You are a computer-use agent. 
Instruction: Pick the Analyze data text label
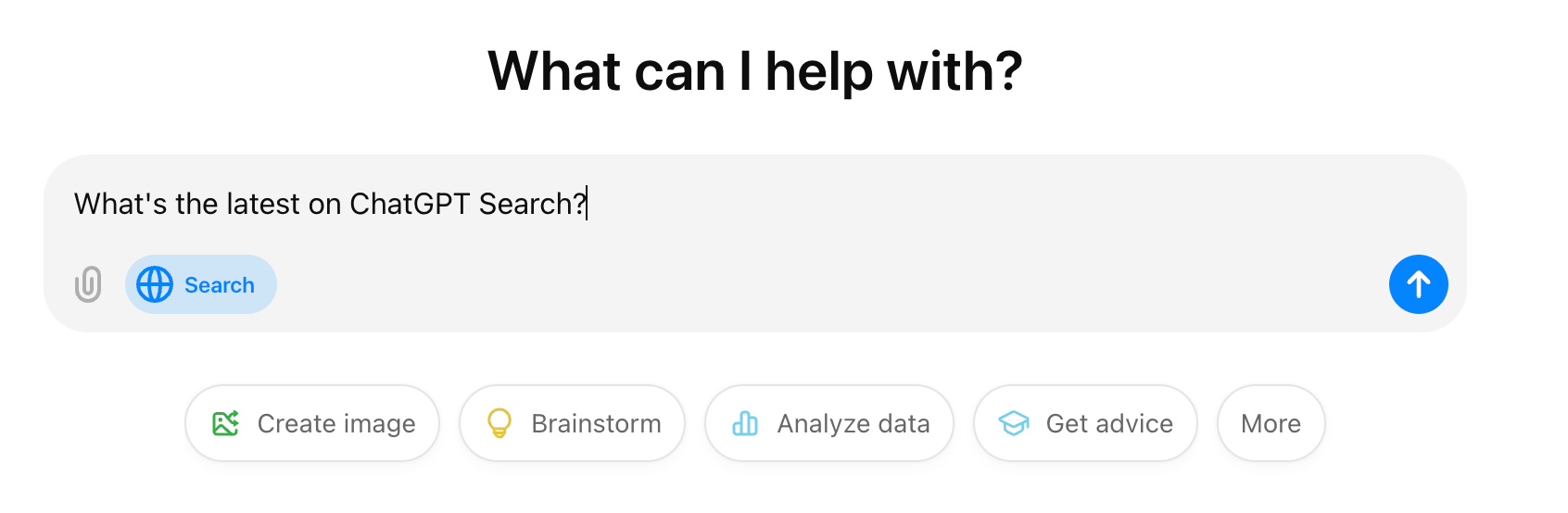[x=854, y=423]
